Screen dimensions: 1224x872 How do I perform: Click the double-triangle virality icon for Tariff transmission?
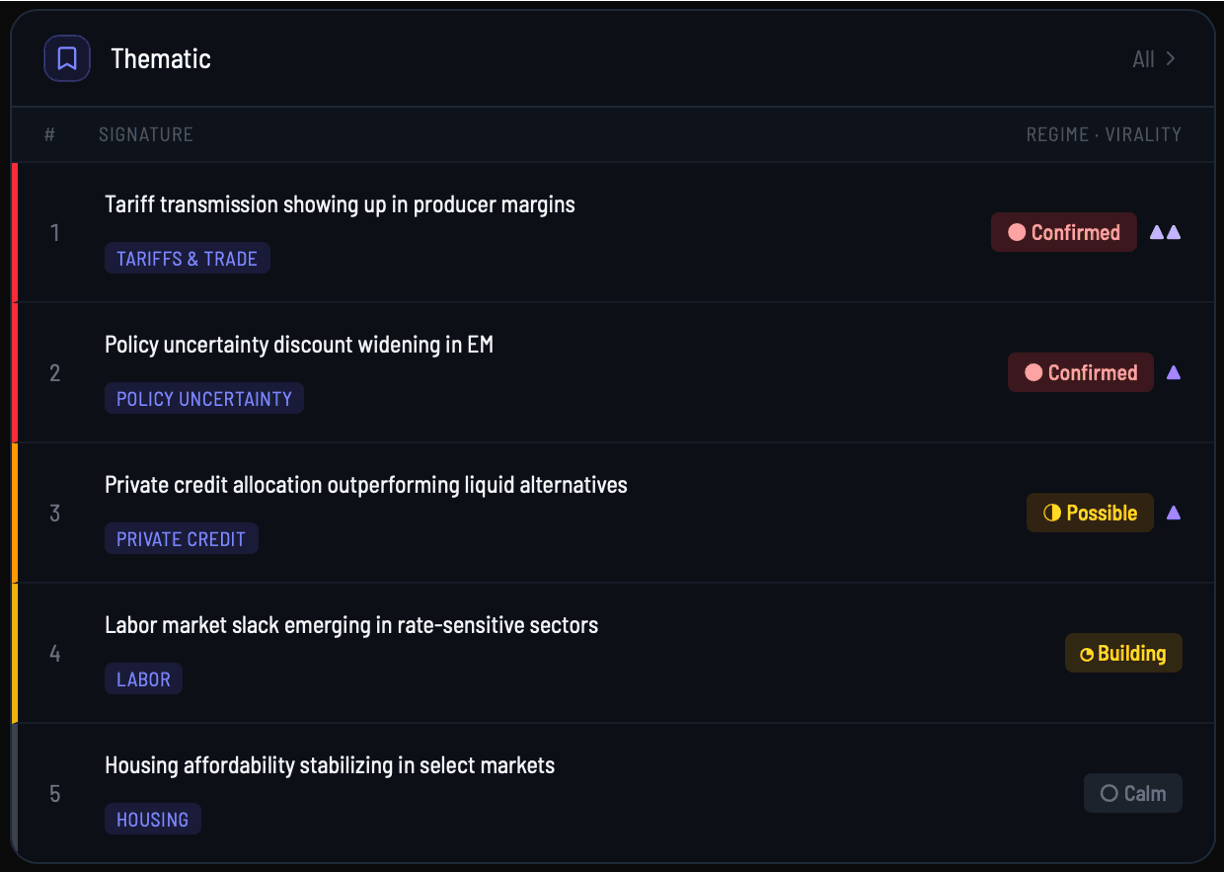(1166, 232)
